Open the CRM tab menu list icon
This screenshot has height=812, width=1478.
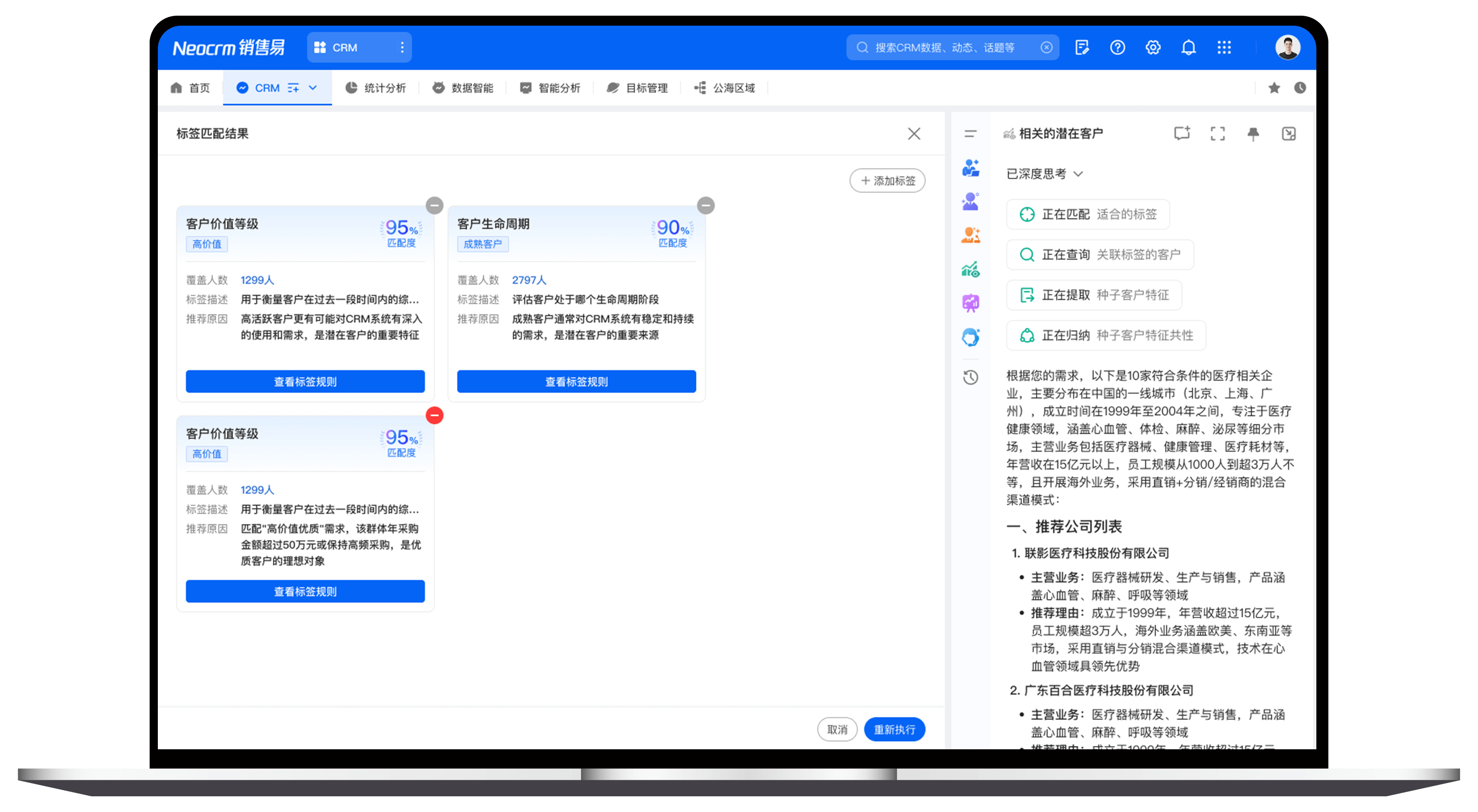[x=293, y=88]
